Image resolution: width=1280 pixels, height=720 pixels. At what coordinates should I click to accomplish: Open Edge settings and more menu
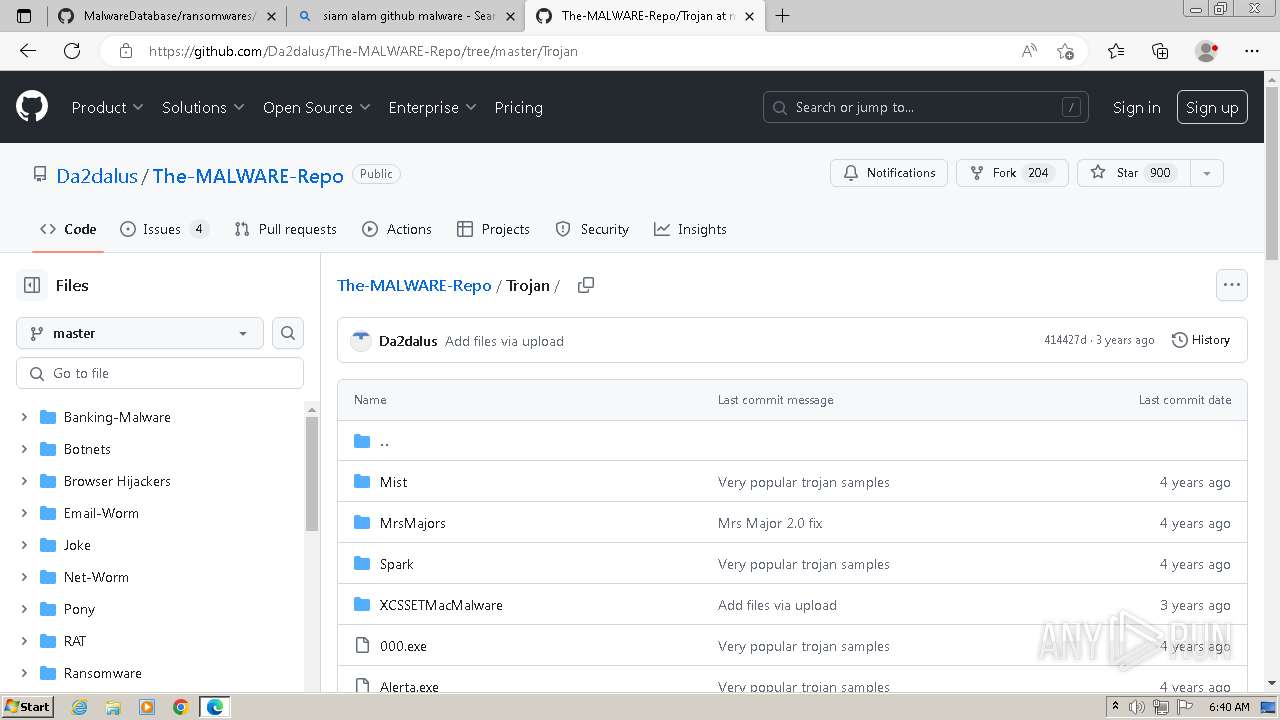pyautogui.click(x=1252, y=51)
